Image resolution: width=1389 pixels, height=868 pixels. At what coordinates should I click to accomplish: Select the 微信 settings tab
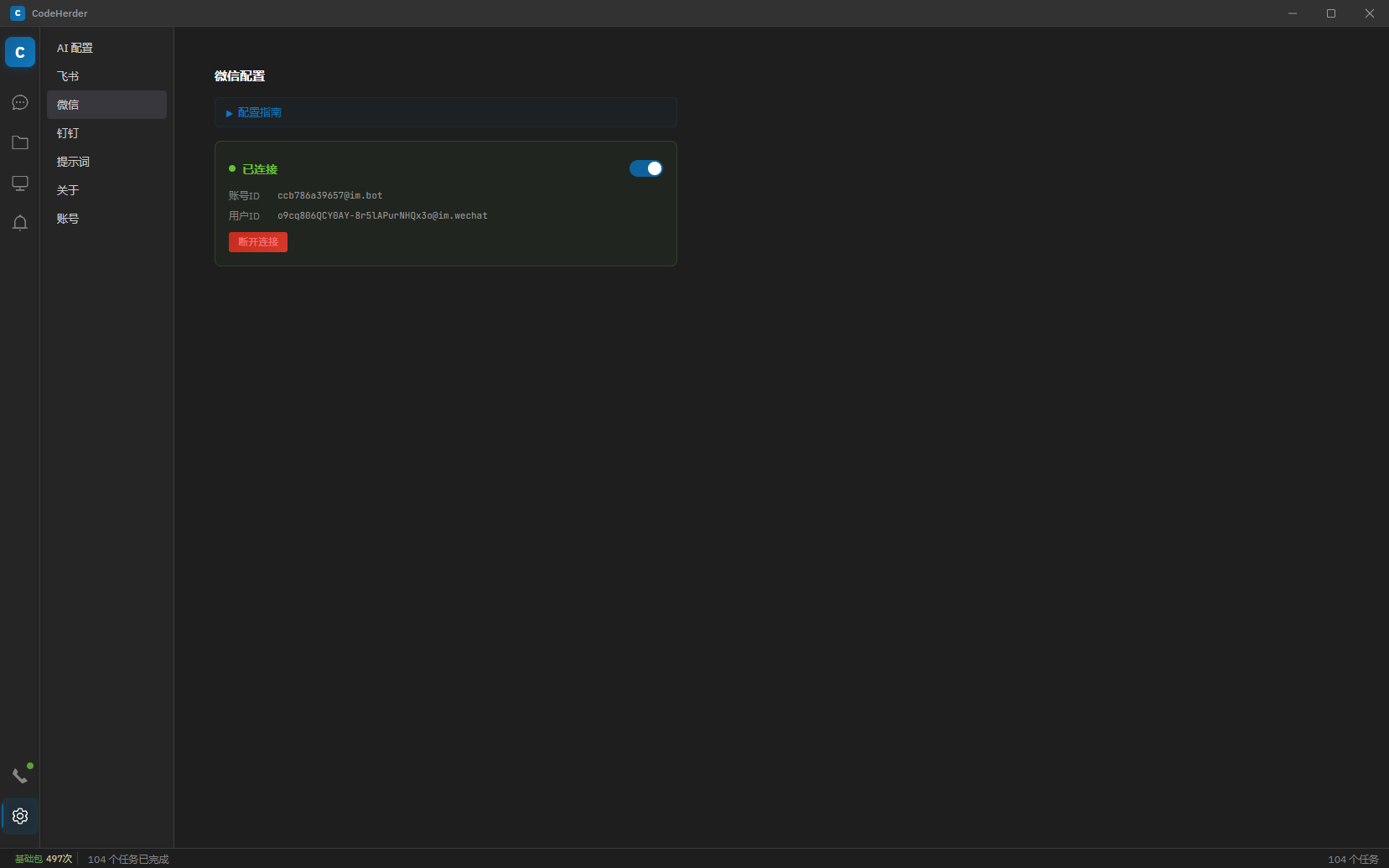[106, 105]
